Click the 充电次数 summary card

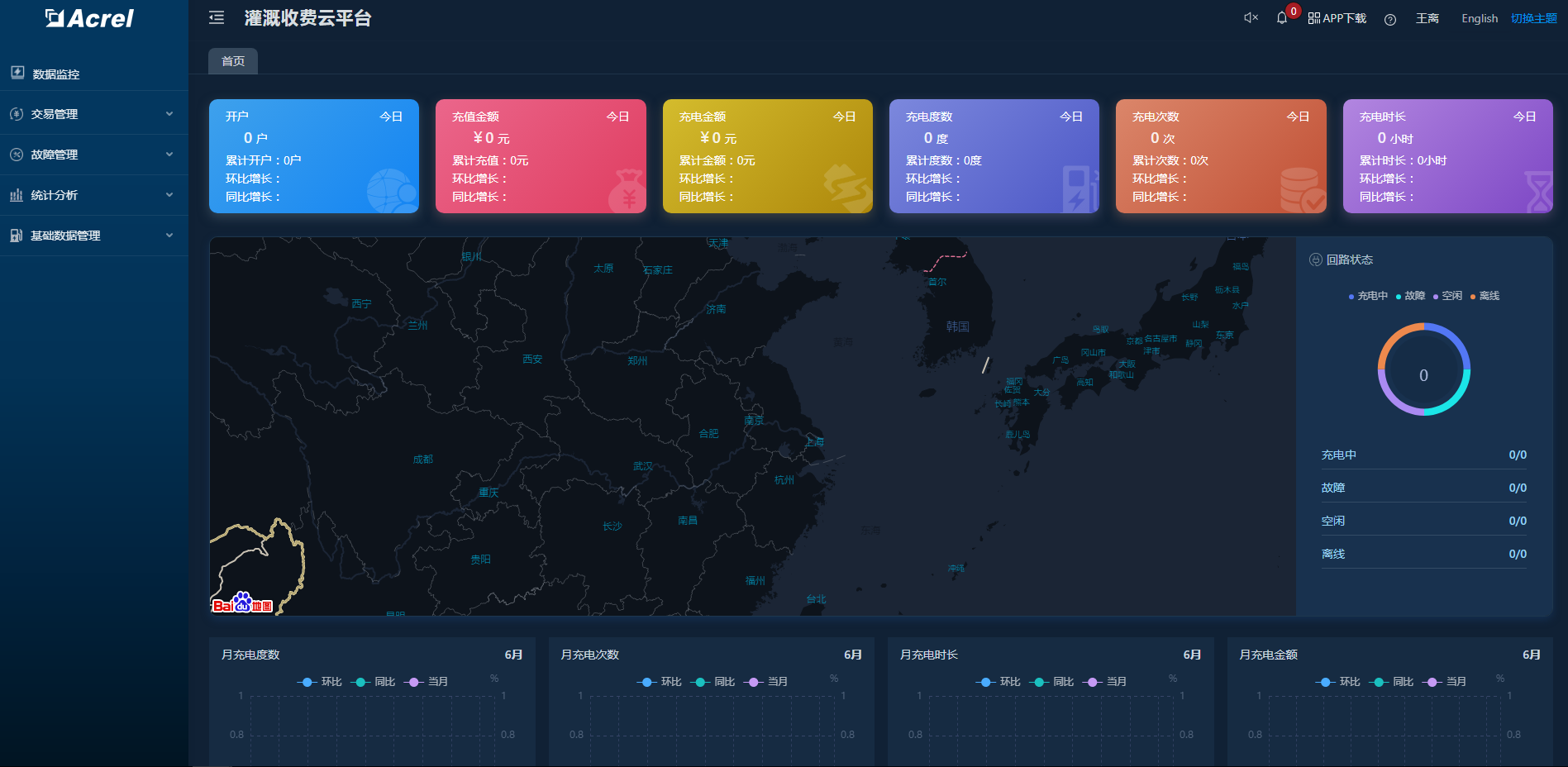(x=1221, y=156)
